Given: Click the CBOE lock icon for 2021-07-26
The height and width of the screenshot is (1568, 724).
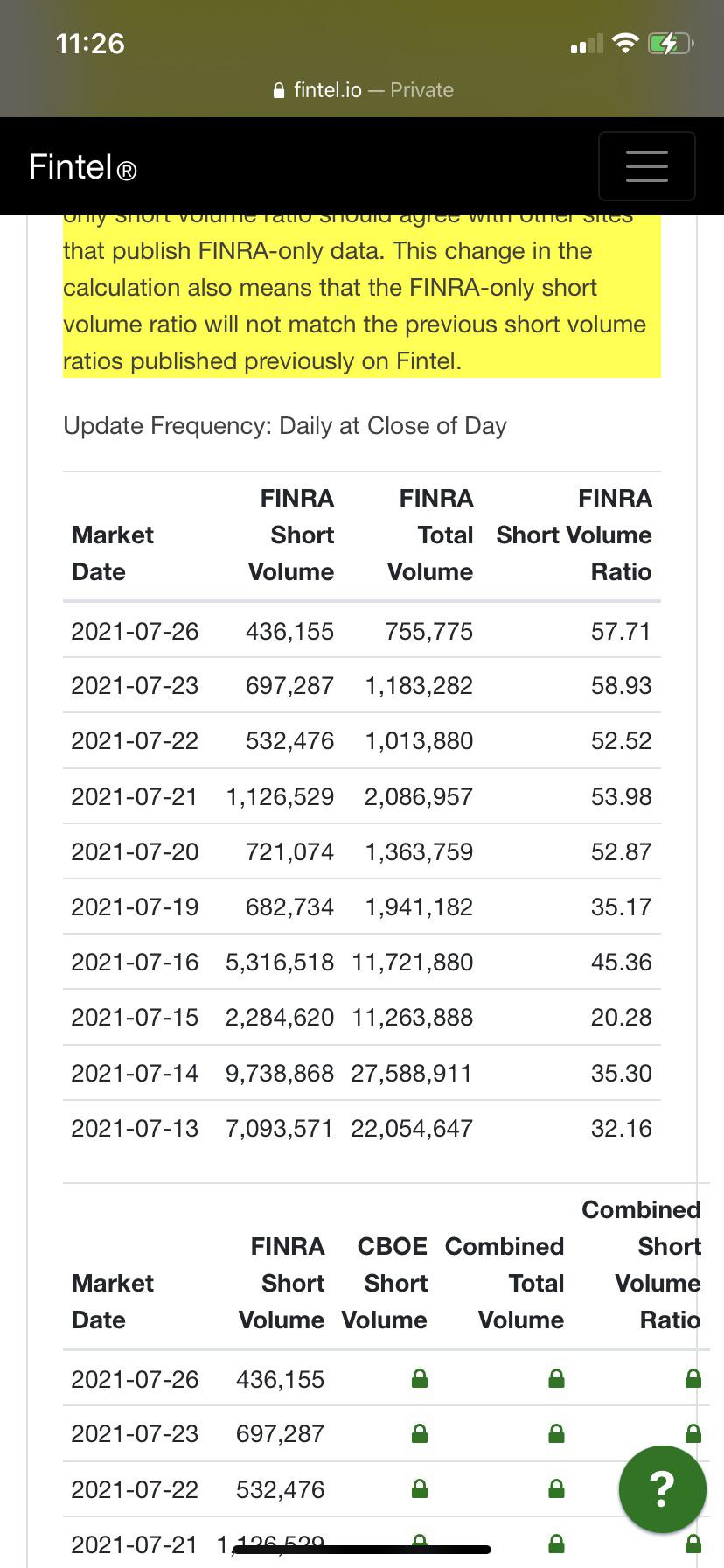Looking at the screenshot, I should [x=420, y=1379].
